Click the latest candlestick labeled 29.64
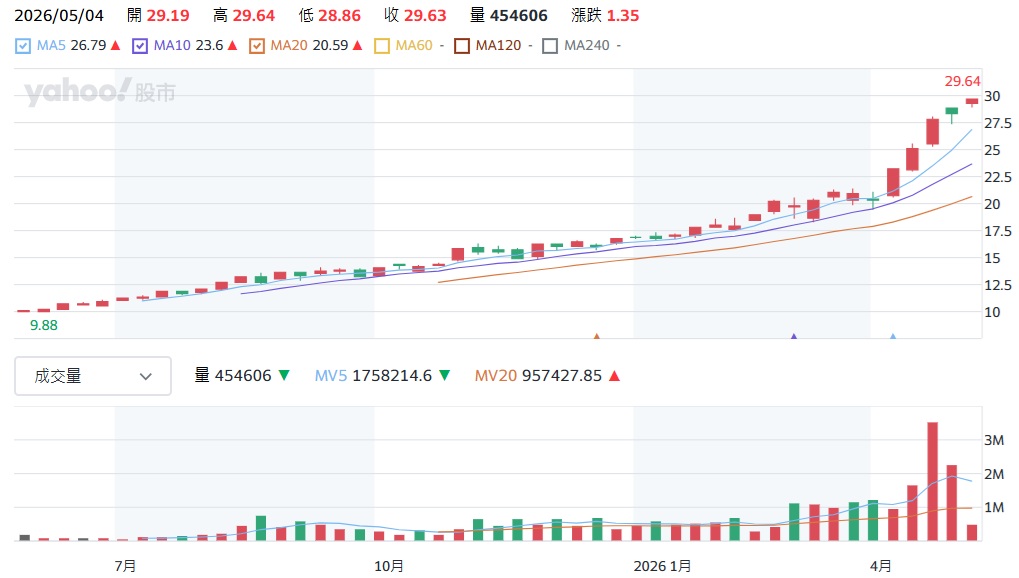 point(972,101)
